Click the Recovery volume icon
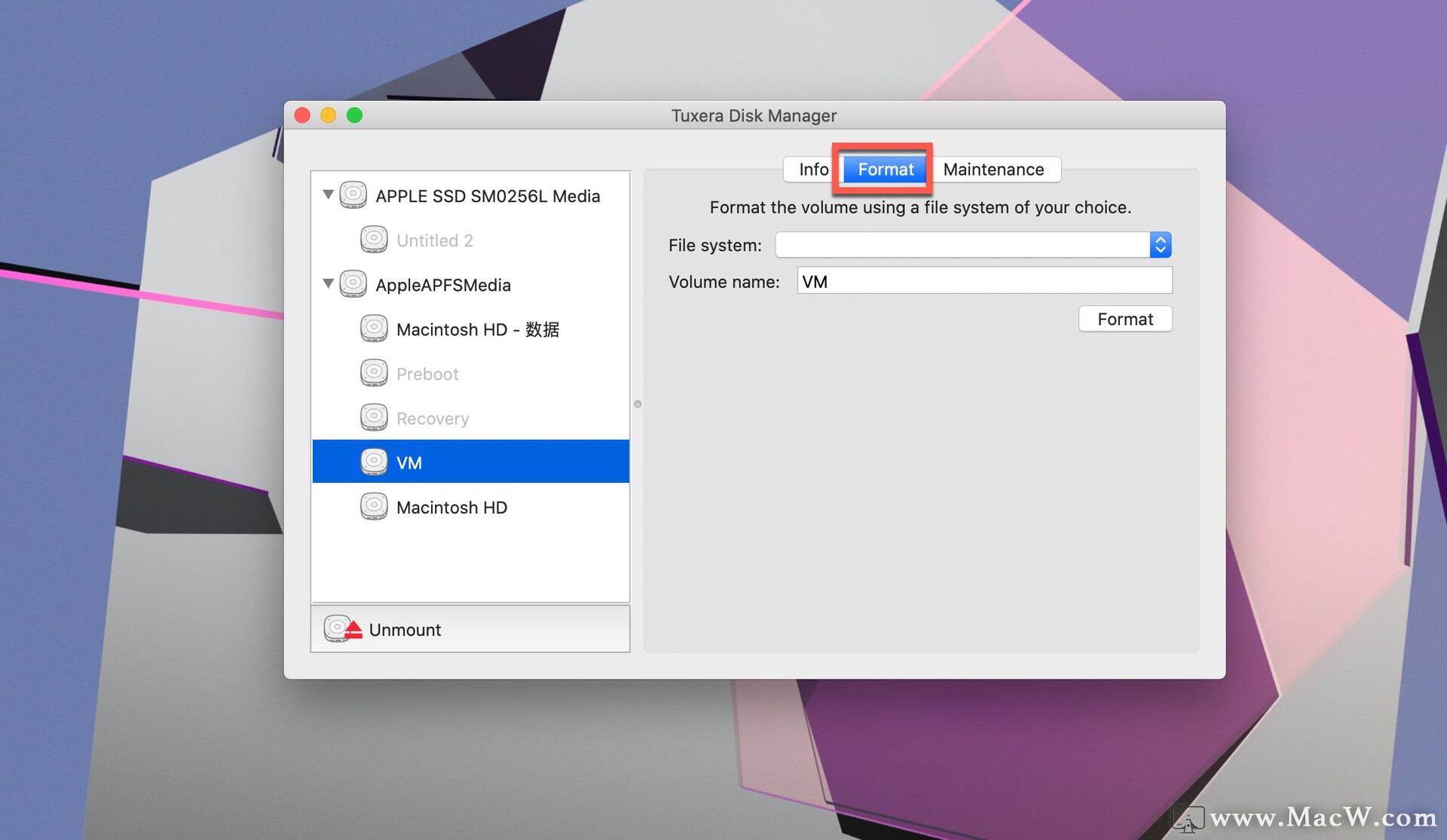 374,417
